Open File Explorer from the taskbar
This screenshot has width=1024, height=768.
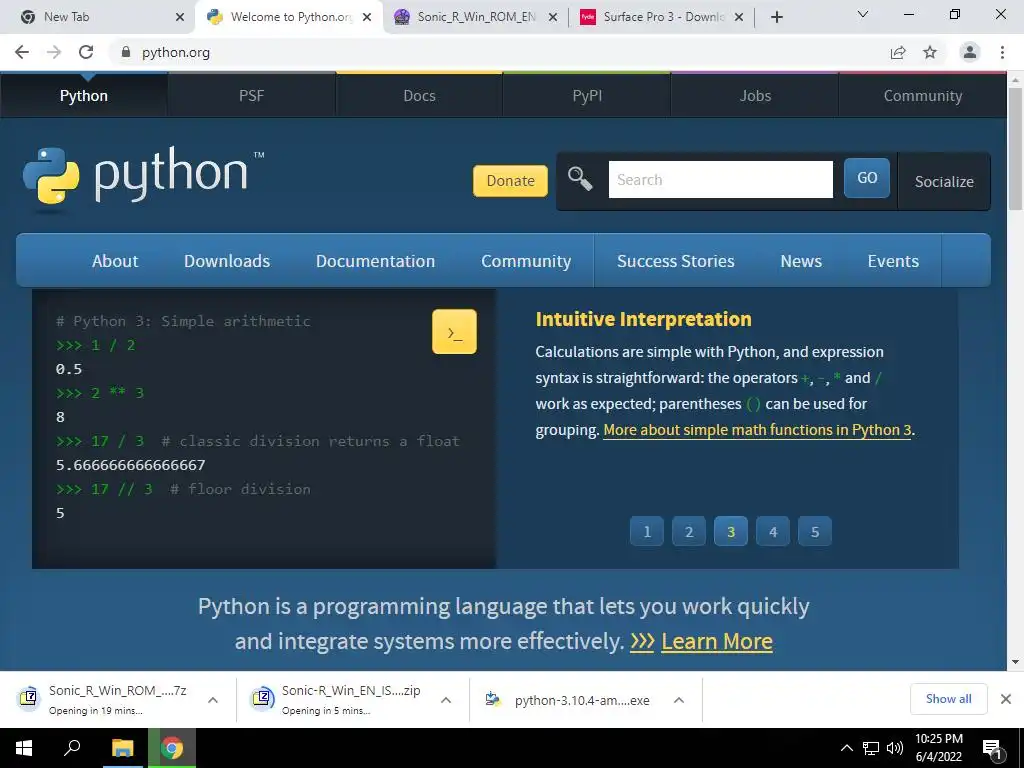[x=122, y=748]
